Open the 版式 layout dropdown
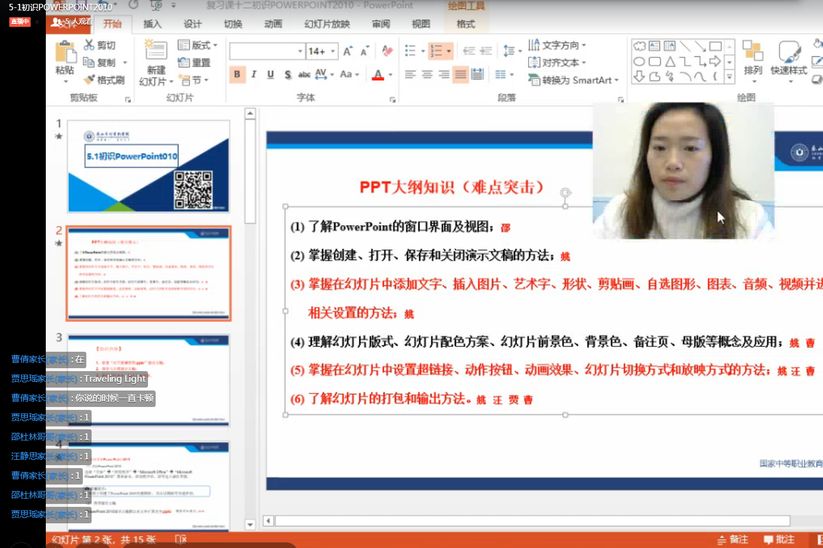 [197, 45]
